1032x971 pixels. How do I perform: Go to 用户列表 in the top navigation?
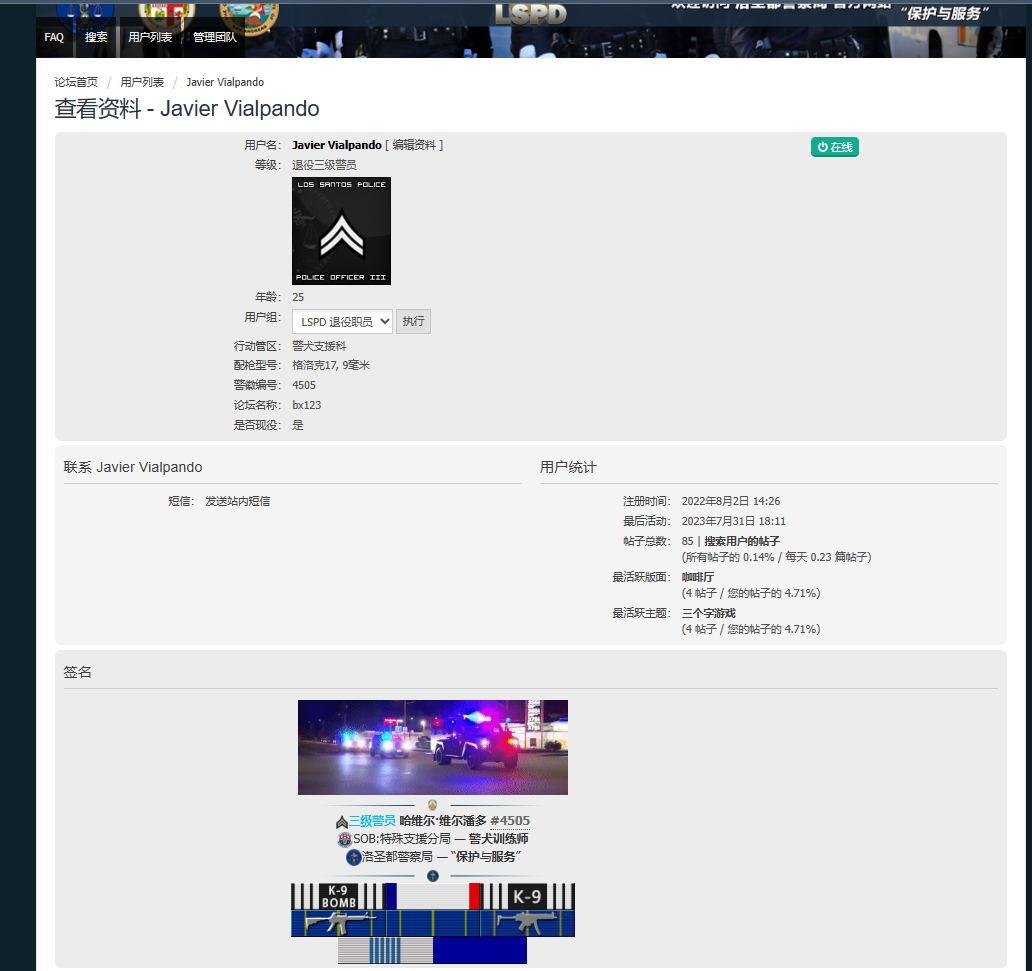pos(150,38)
